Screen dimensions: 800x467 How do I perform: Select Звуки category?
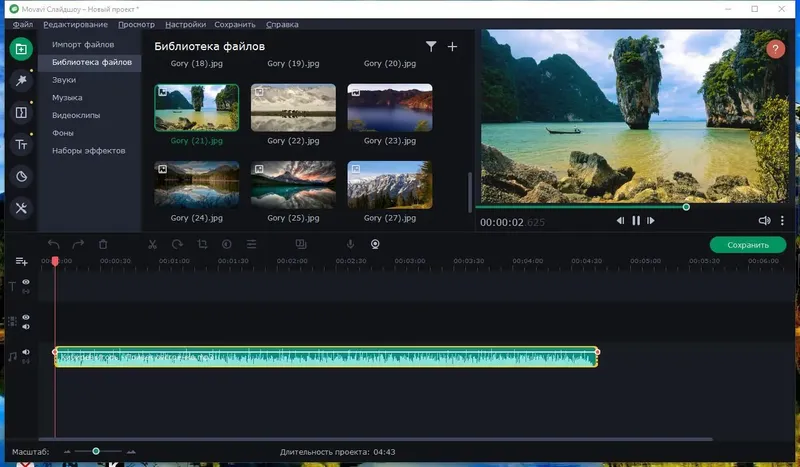point(64,80)
